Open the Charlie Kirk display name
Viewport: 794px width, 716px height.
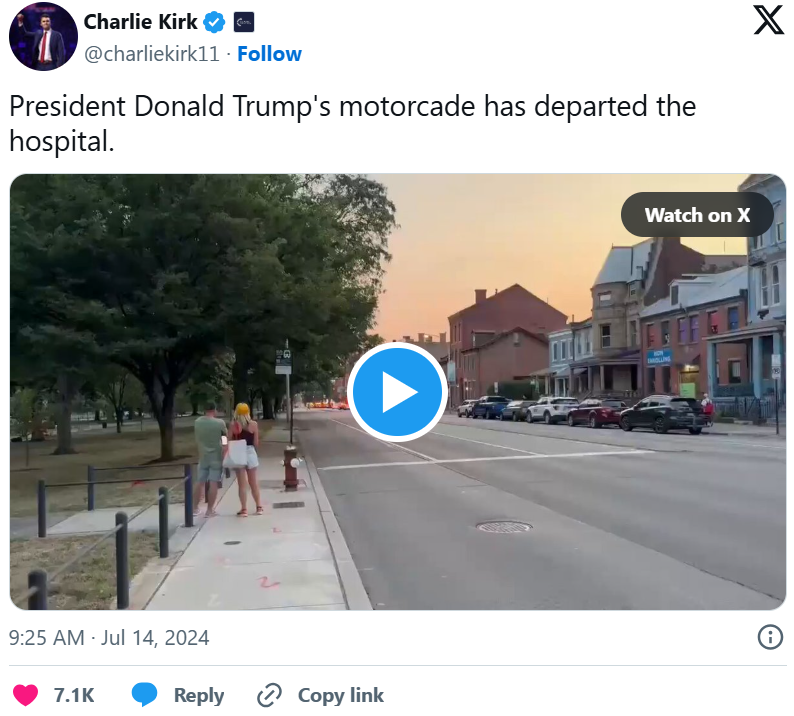pos(140,22)
